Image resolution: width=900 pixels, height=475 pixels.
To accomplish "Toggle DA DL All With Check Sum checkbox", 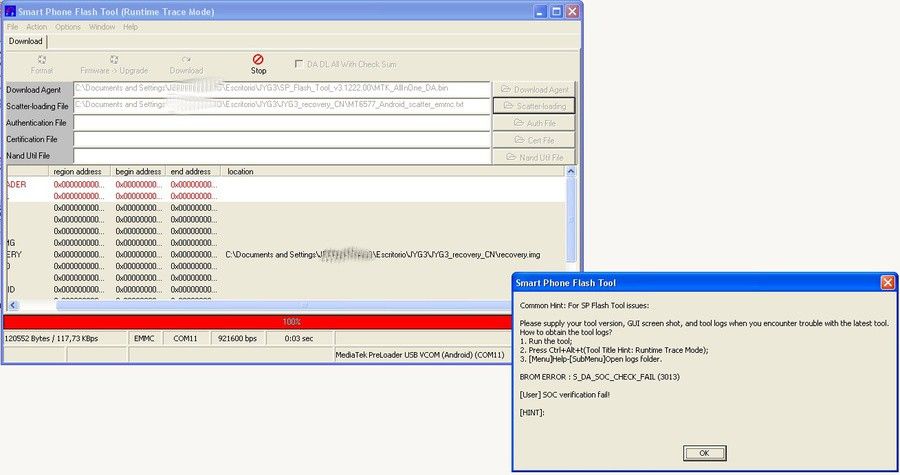I will coord(298,64).
